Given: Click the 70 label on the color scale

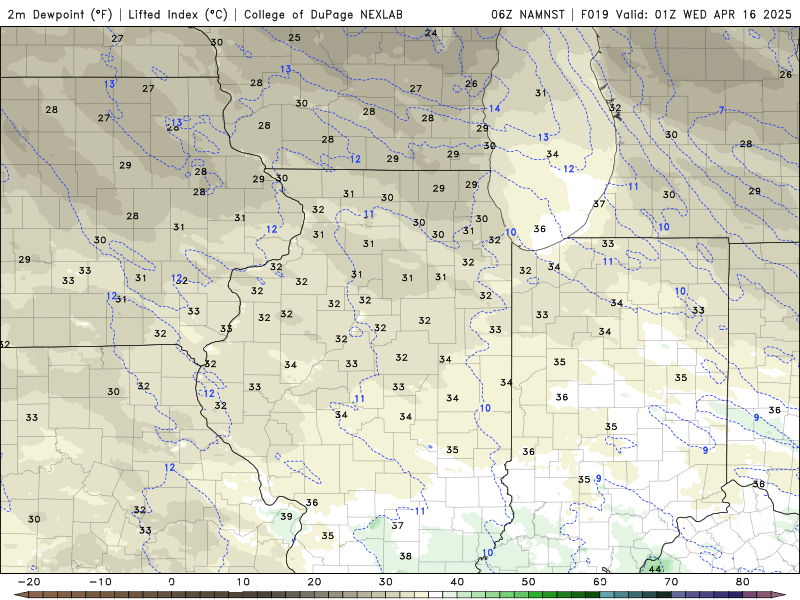Looking at the screenshot, I should 671,582.
